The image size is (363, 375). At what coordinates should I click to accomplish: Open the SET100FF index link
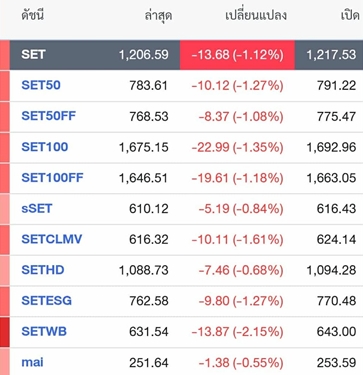52,178
